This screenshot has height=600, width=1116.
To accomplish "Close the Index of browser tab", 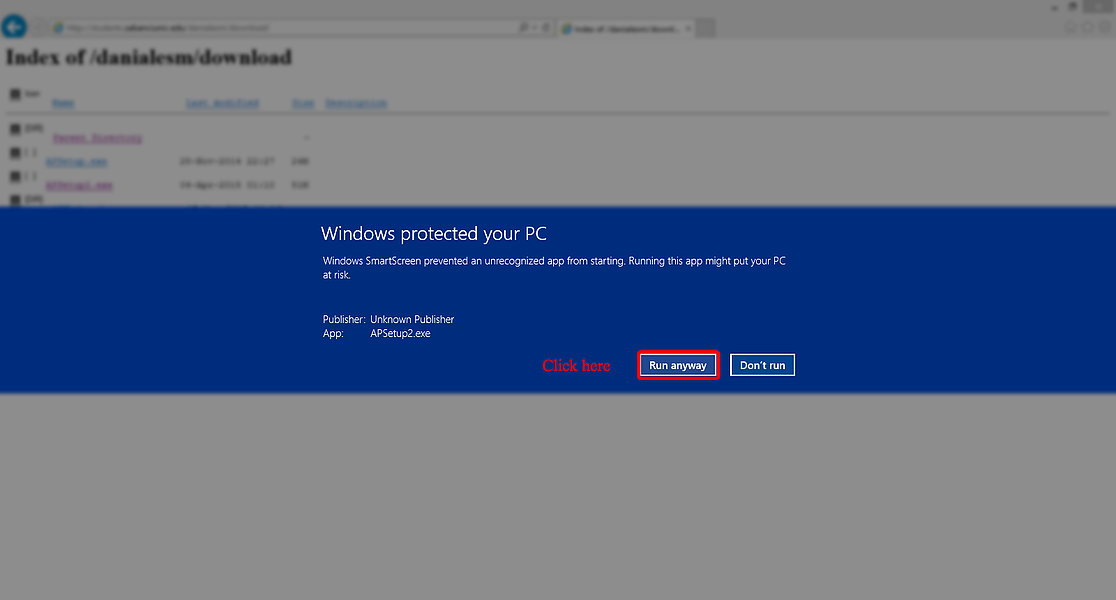I will coord(688,28).
